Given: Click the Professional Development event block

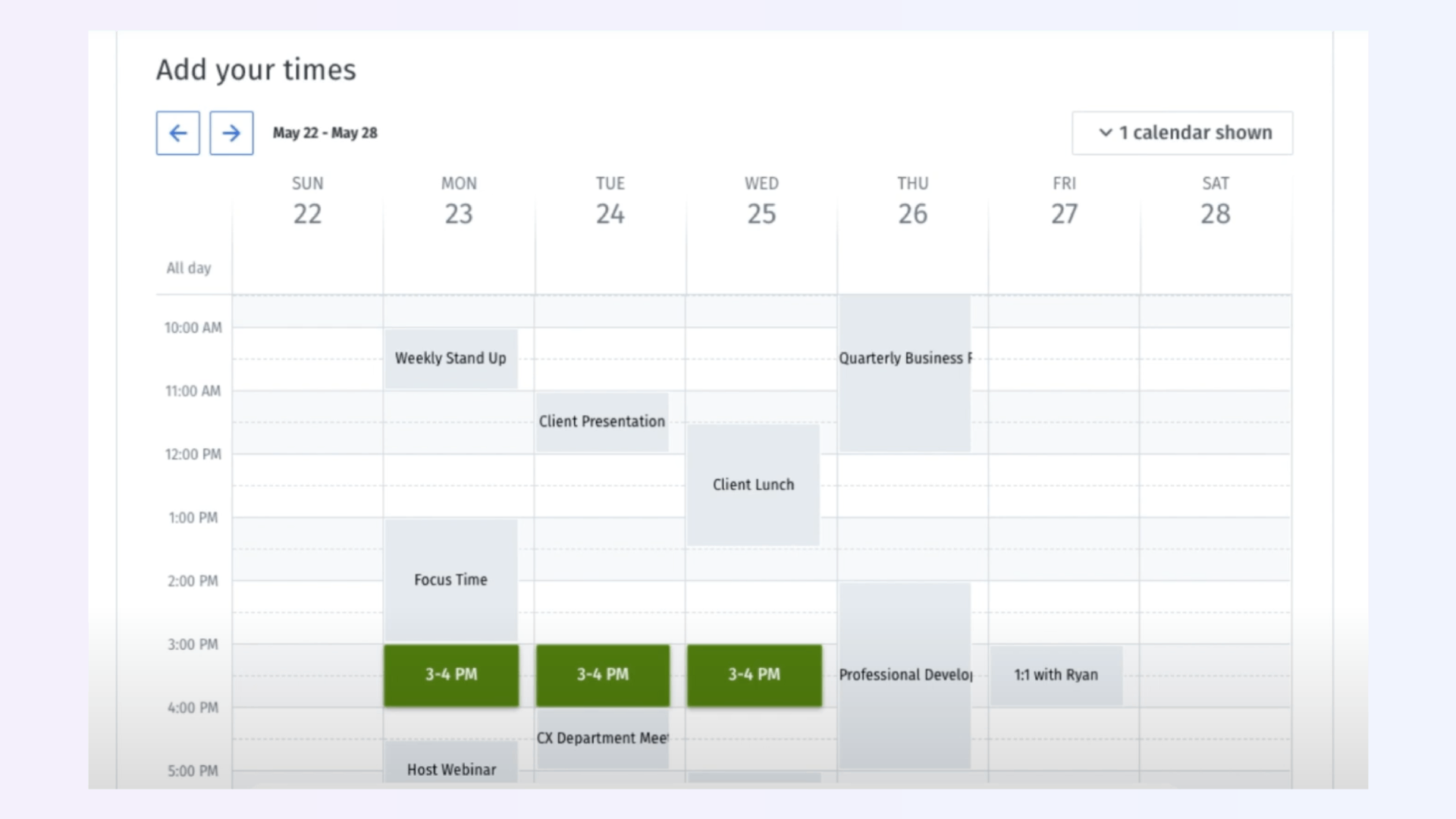Looking at the screenshot, I should 904,675.
